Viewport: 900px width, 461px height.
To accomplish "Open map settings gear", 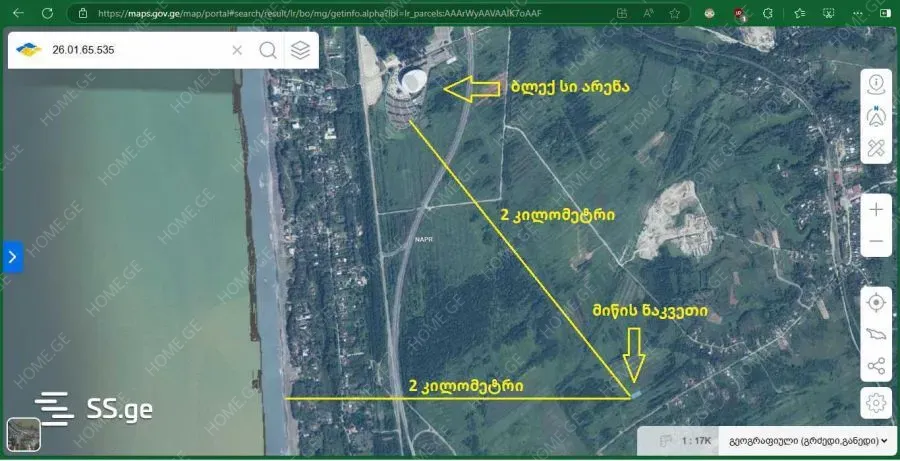I will pyautogui.click(x=876, y=402).
